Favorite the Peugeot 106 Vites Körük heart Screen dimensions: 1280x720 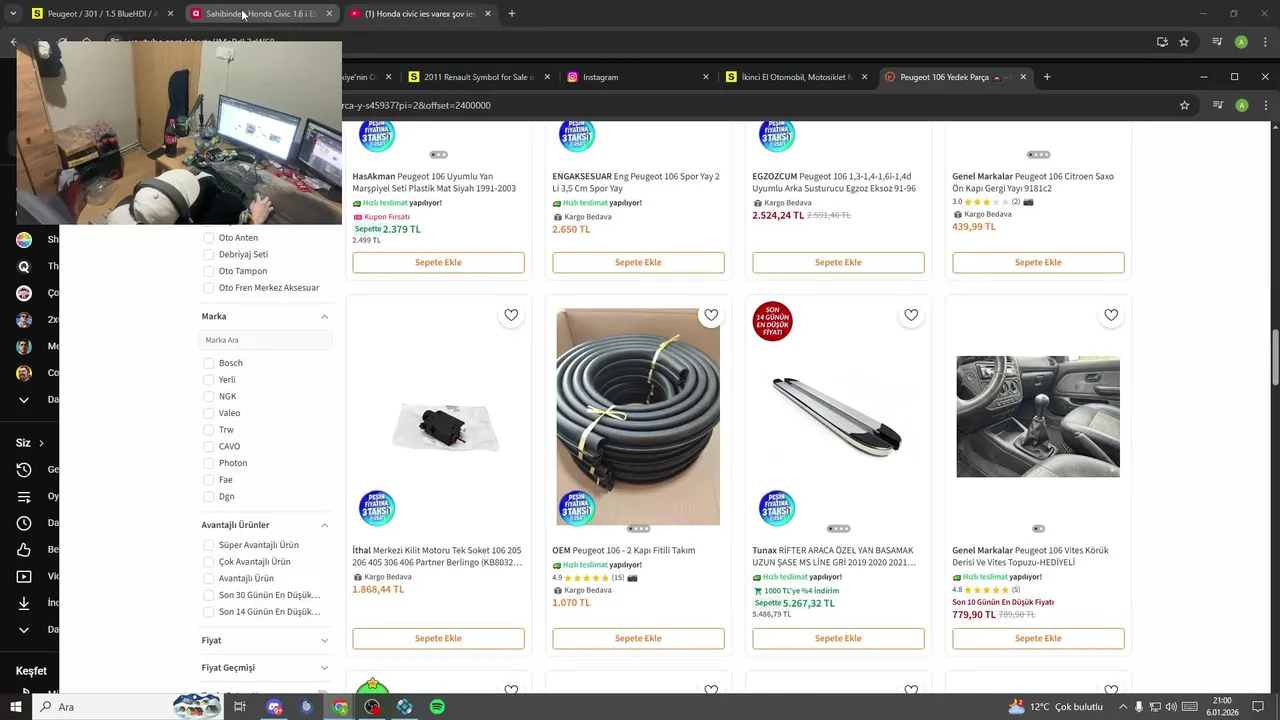[1111, 315]
